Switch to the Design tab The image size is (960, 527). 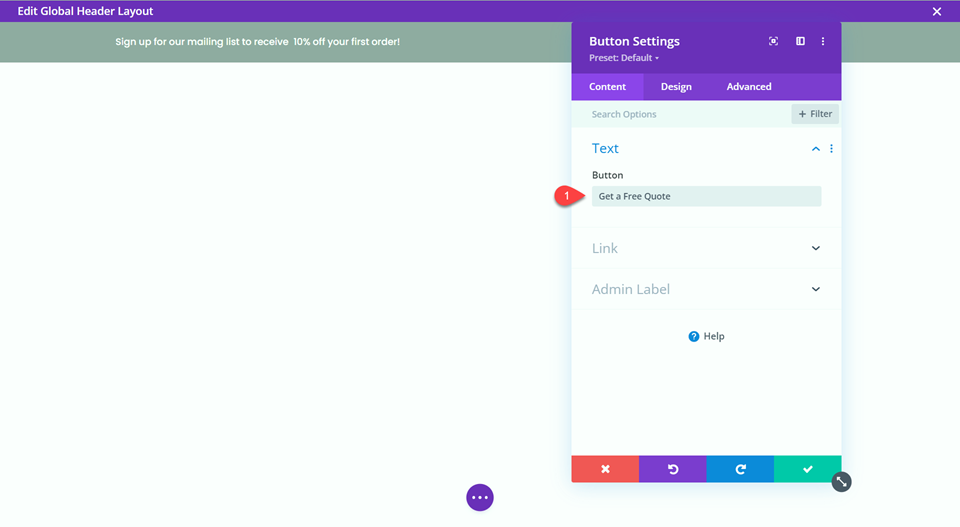676,86
